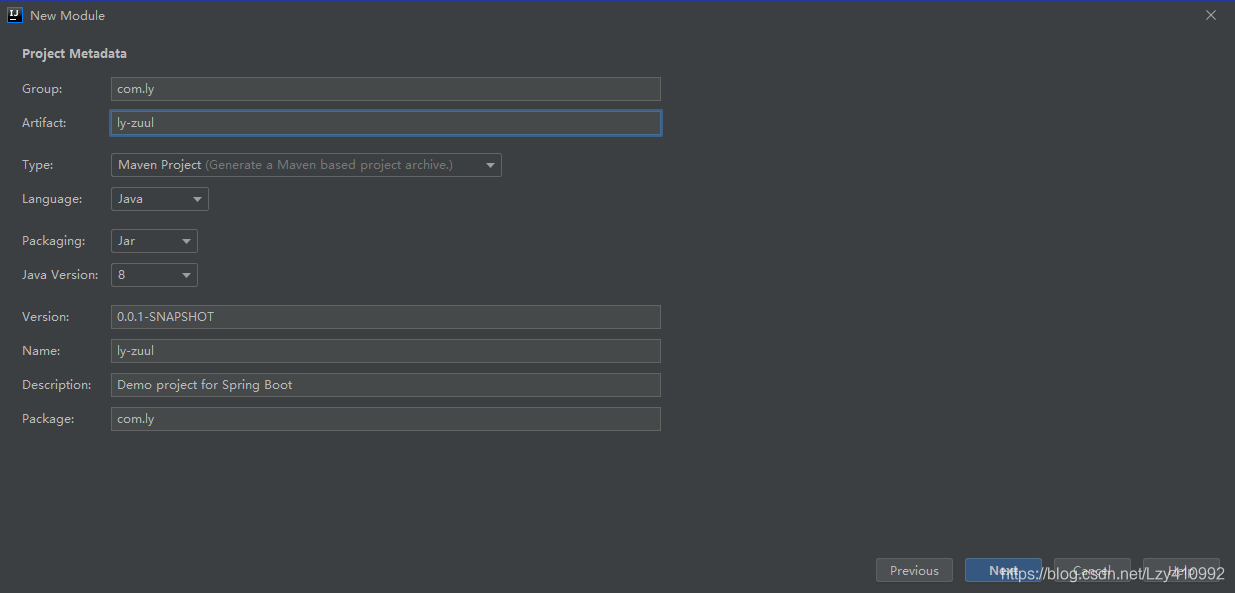Click the Description: label
Image resolution: width=1235 pixels, height=593 pixels.
click(57, 385)
